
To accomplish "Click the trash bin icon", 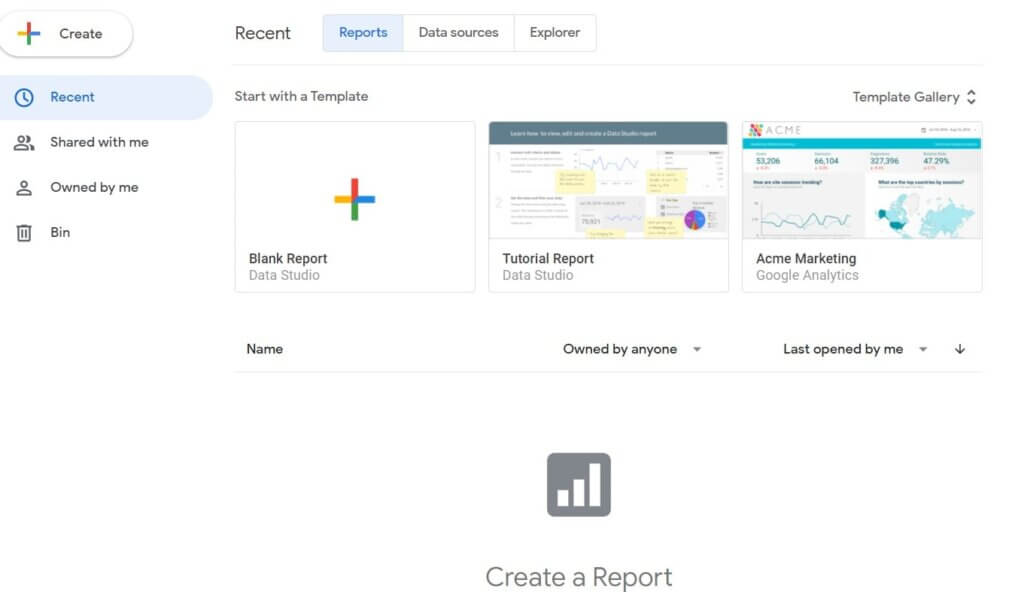I will click(24, 233).
